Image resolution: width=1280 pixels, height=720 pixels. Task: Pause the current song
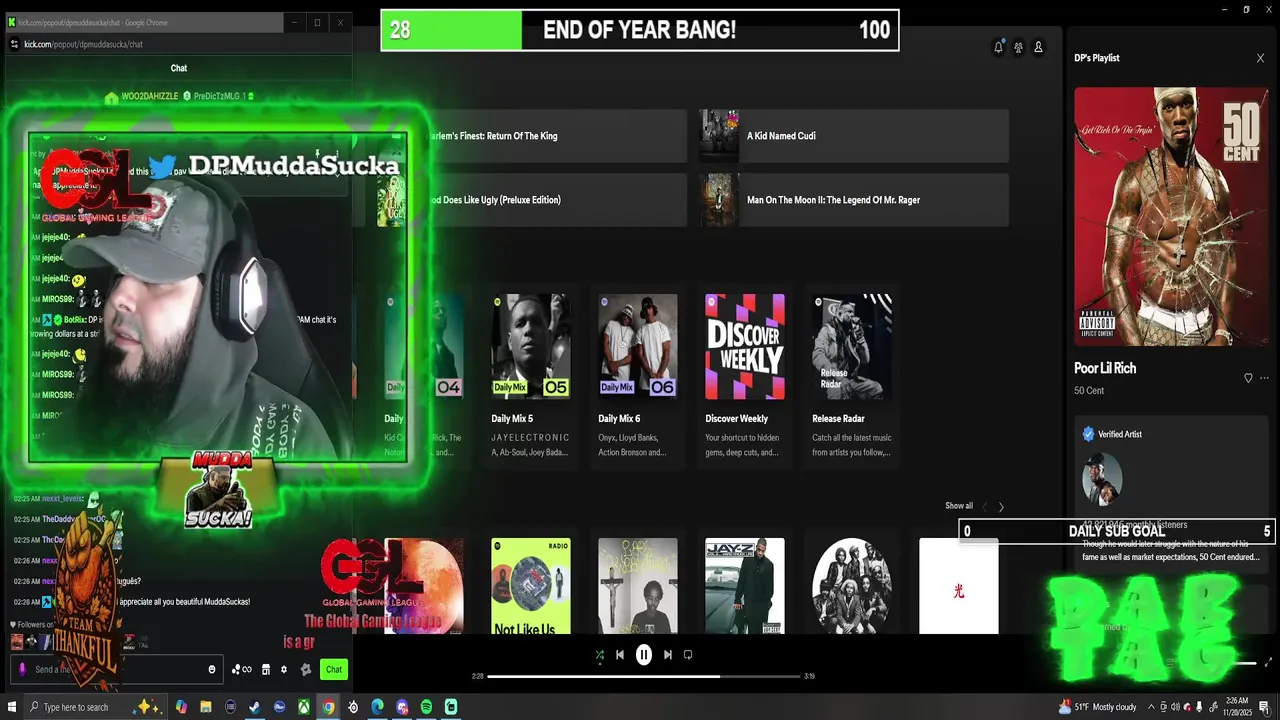644,655
